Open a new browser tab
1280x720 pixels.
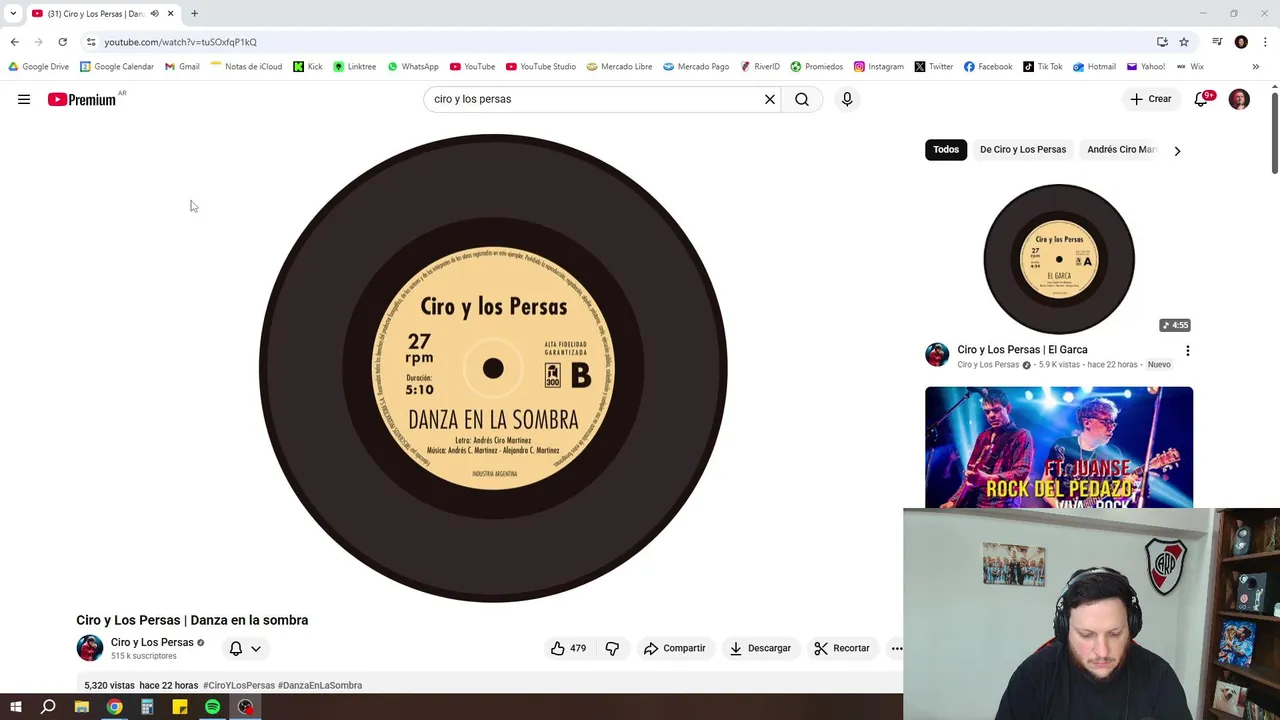coord(194,14)
